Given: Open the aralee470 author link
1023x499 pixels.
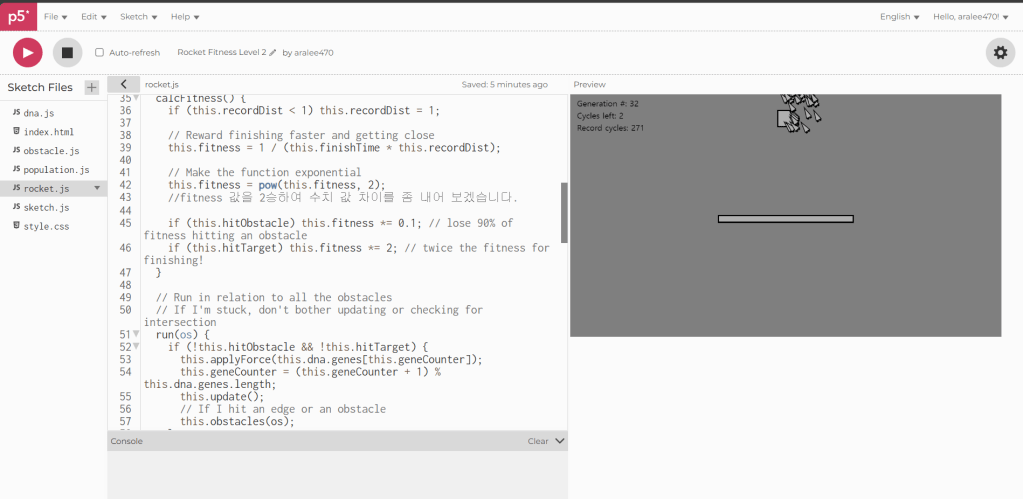Looking at the screenshot, I should coord(314,52).
